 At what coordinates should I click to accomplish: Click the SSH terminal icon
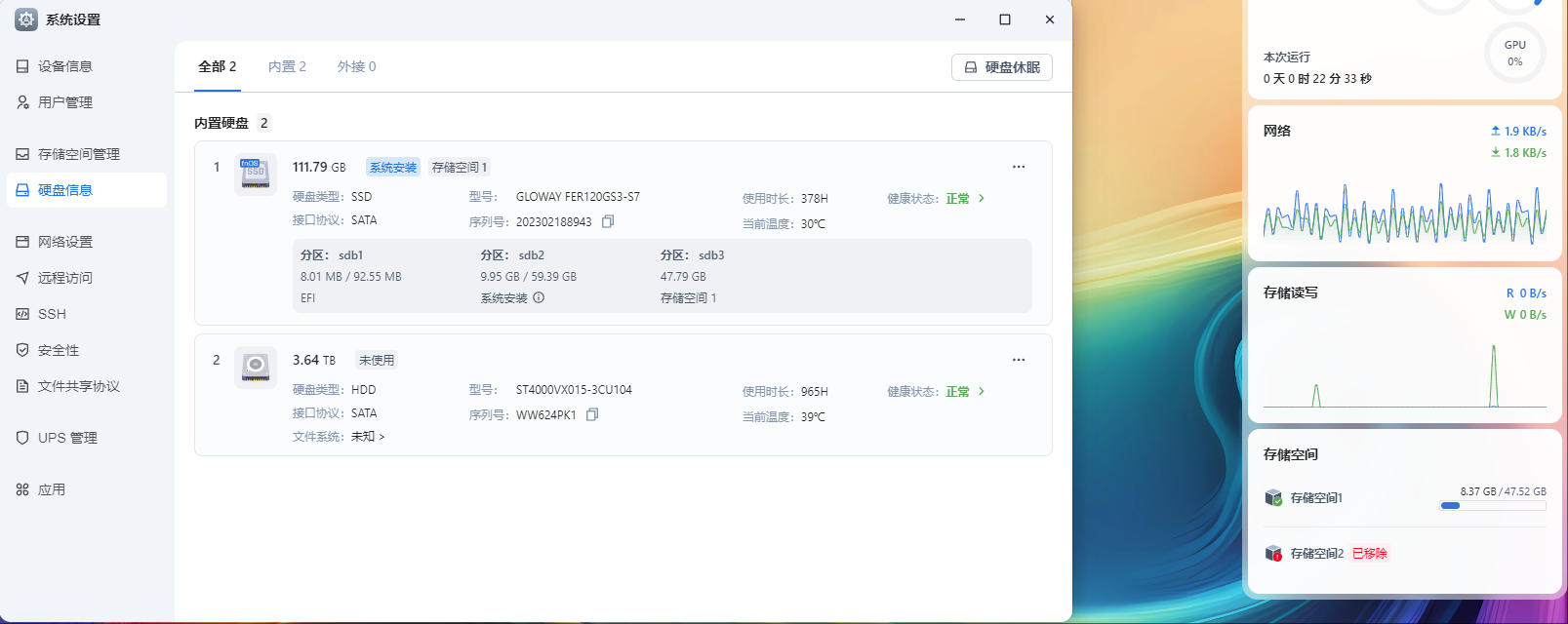[x=22, y=314]
